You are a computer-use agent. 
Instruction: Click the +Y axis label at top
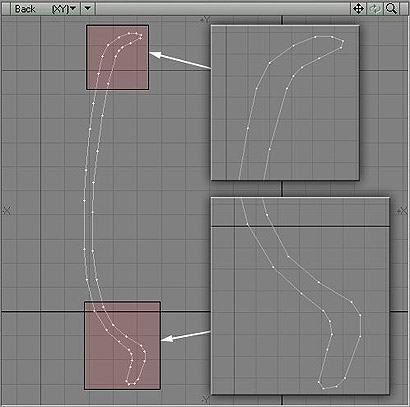click(204, 20)
